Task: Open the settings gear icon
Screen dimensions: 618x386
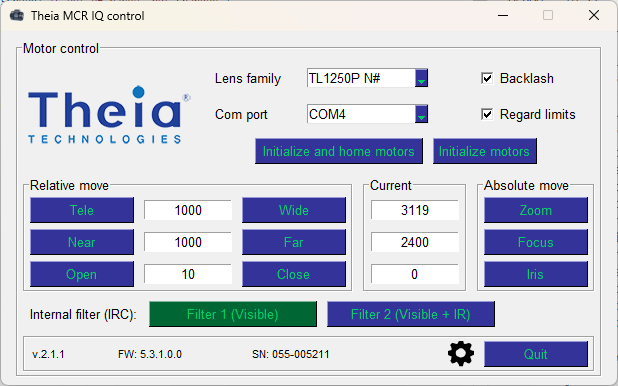Action: pyautogui.click(x=461, y=354)
